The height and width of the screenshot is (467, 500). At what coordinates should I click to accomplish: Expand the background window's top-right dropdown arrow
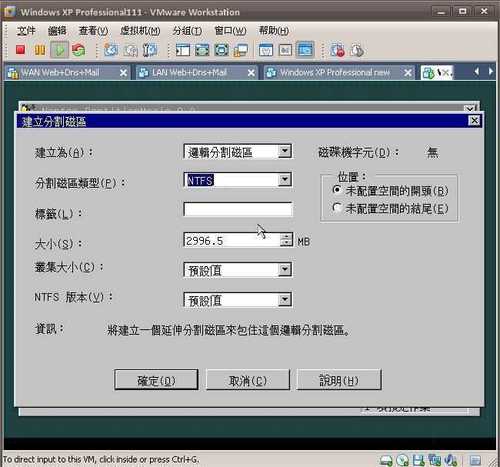(470, 109)
